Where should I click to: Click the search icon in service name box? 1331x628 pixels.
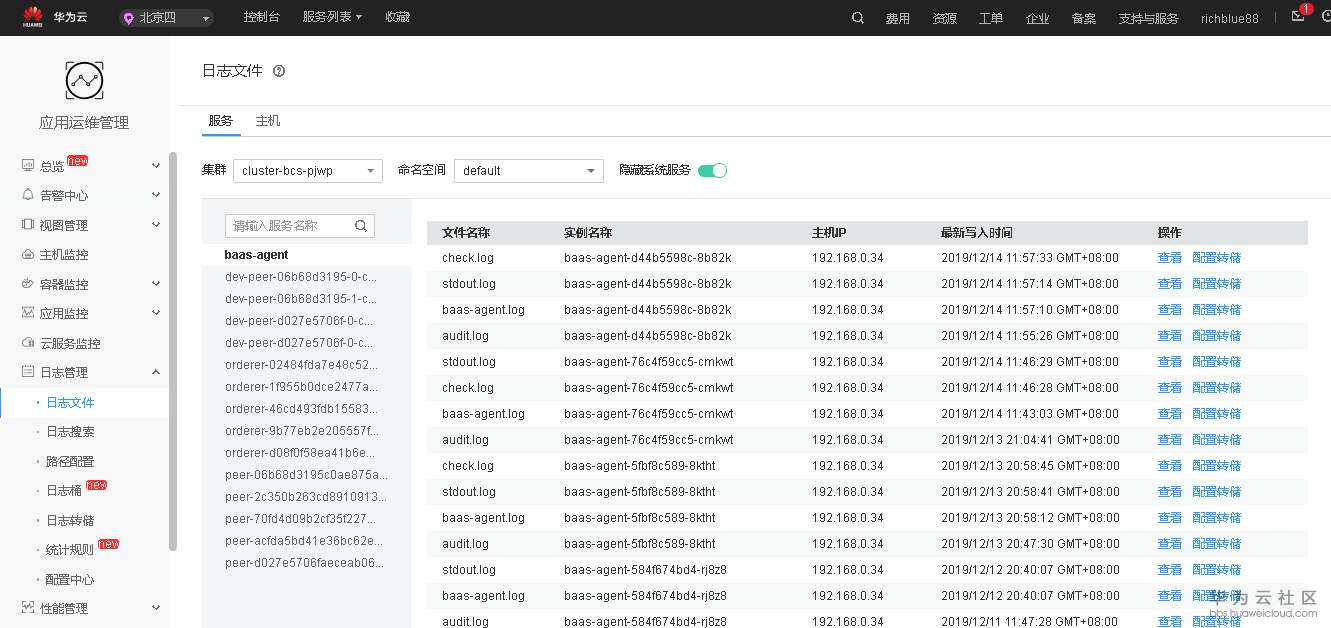361,226
